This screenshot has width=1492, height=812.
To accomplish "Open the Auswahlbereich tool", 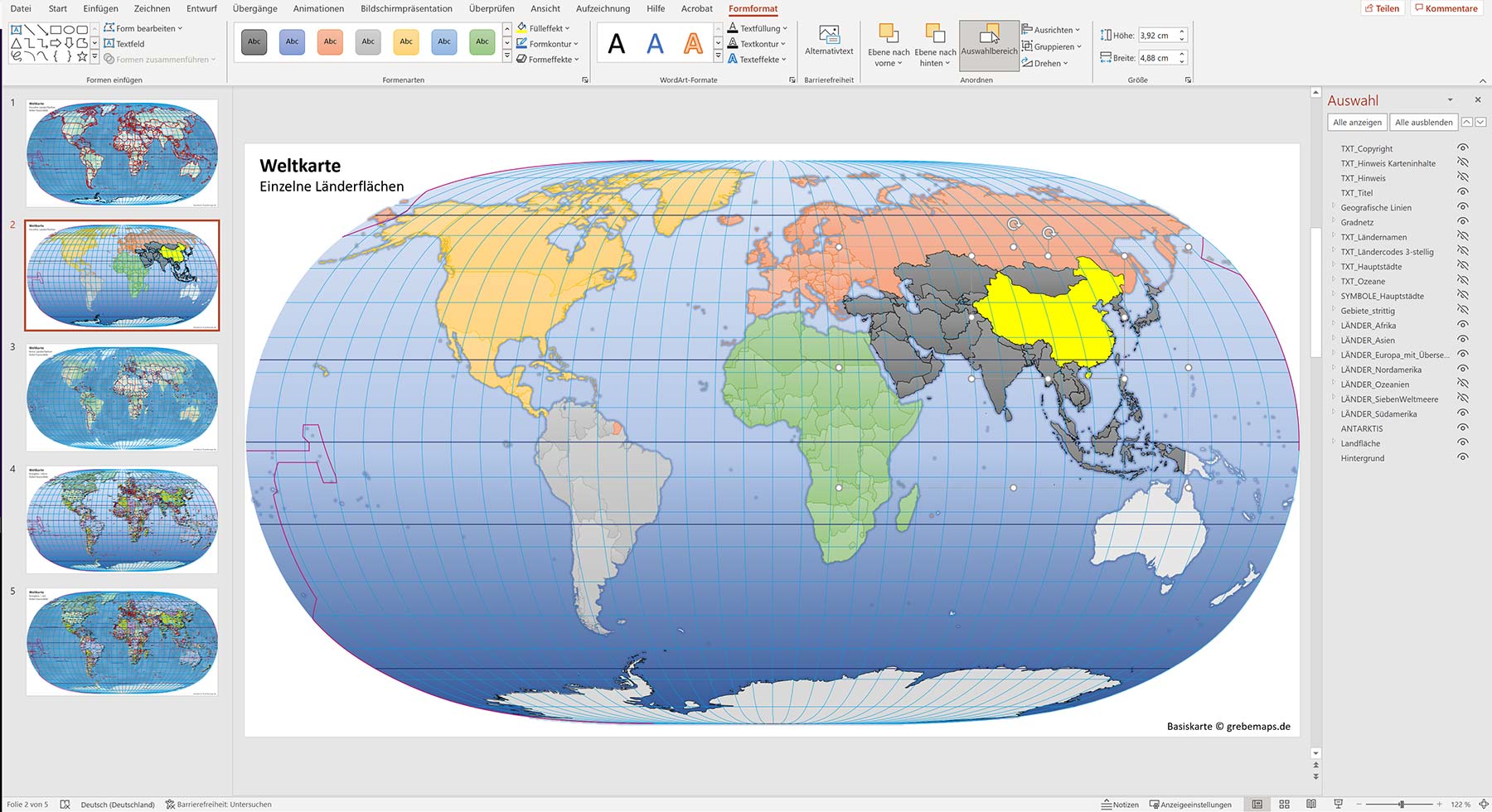I will pyautogui.click(x=991, y=40).
